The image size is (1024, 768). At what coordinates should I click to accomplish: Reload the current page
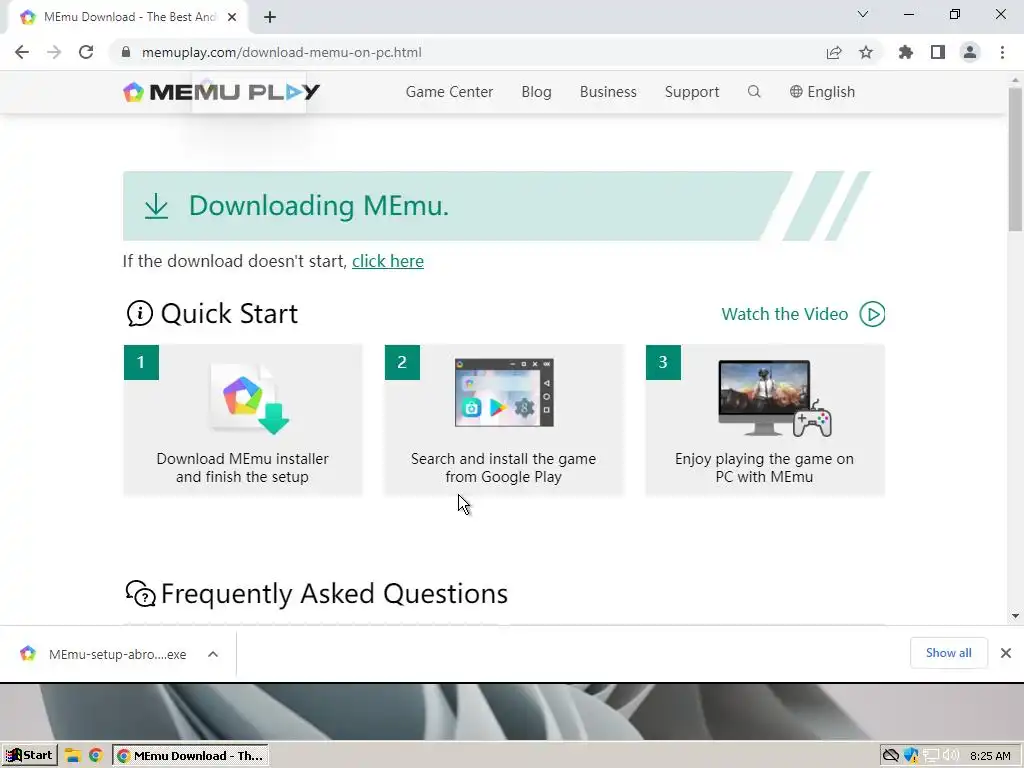(x=86, y=52)
